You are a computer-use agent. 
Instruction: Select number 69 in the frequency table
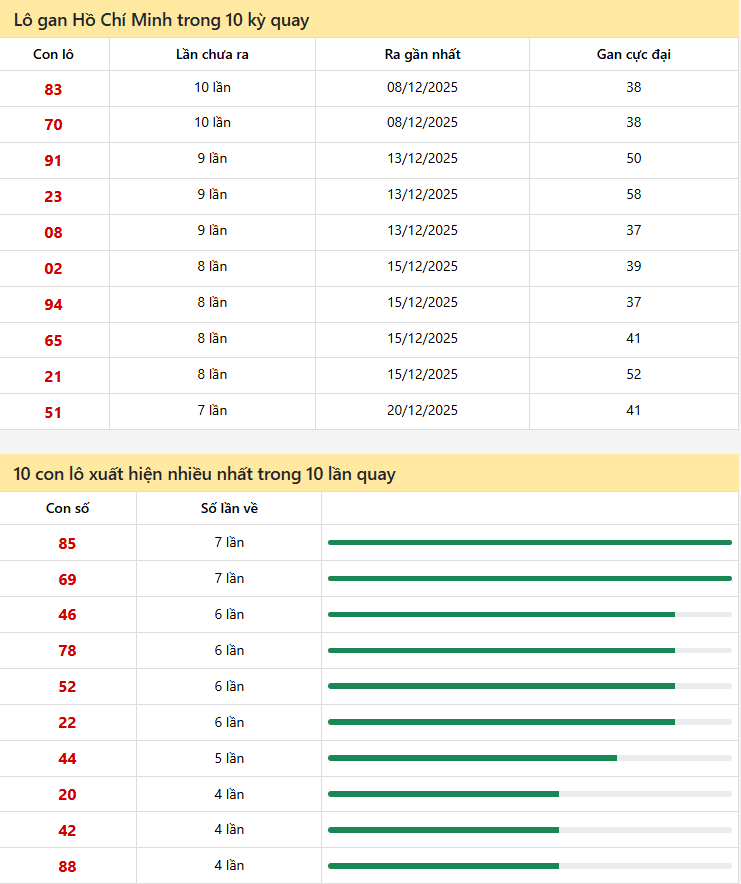pyautogui.click(x=67, y=579)
